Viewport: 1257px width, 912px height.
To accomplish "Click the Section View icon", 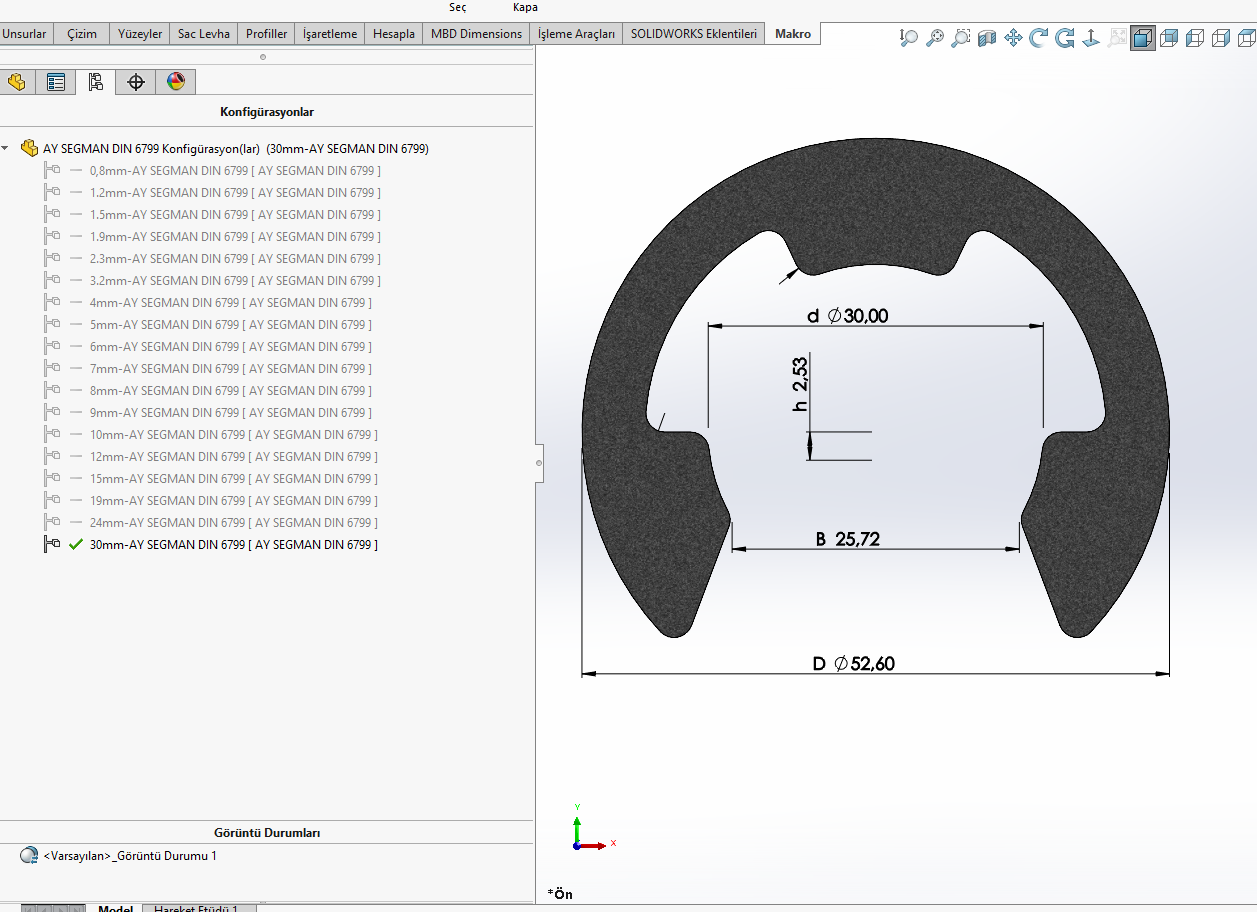I will [x=987, y=39].
